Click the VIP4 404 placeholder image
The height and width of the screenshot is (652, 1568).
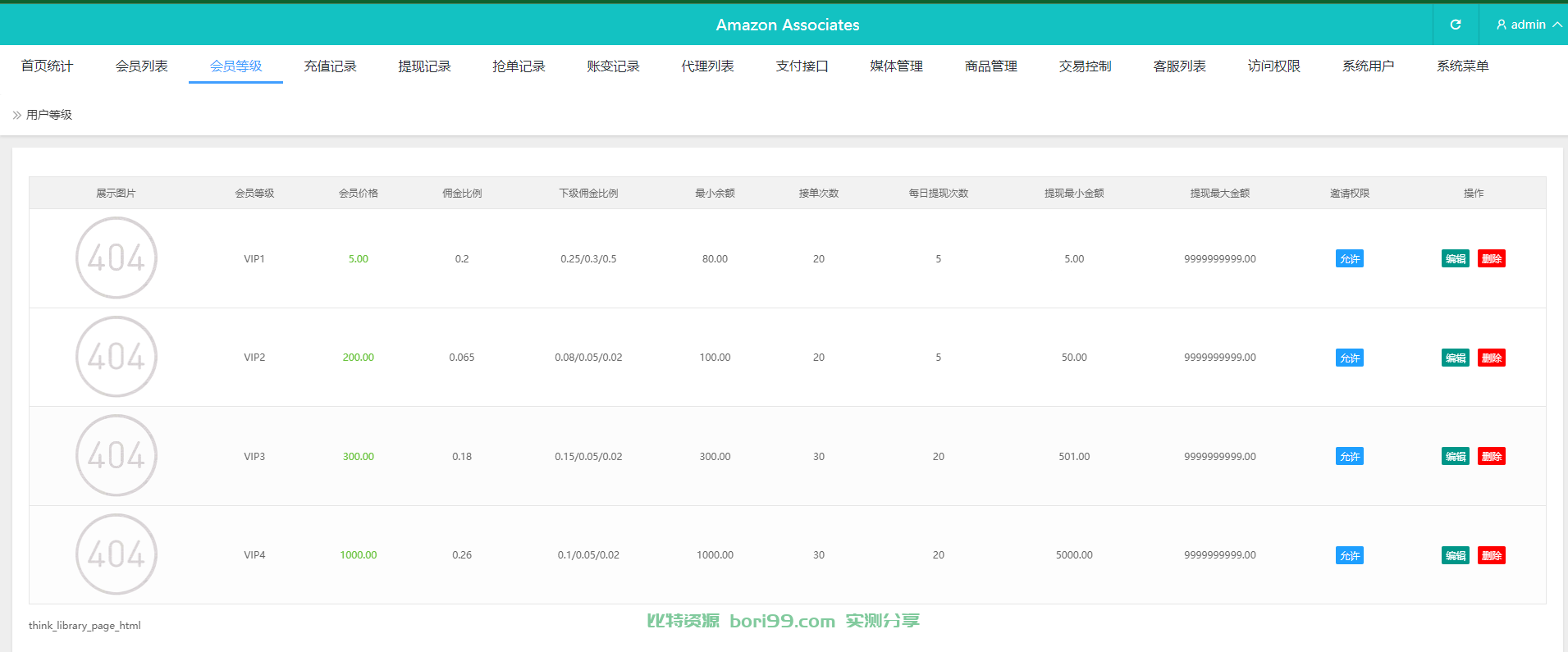pos(117,554)
